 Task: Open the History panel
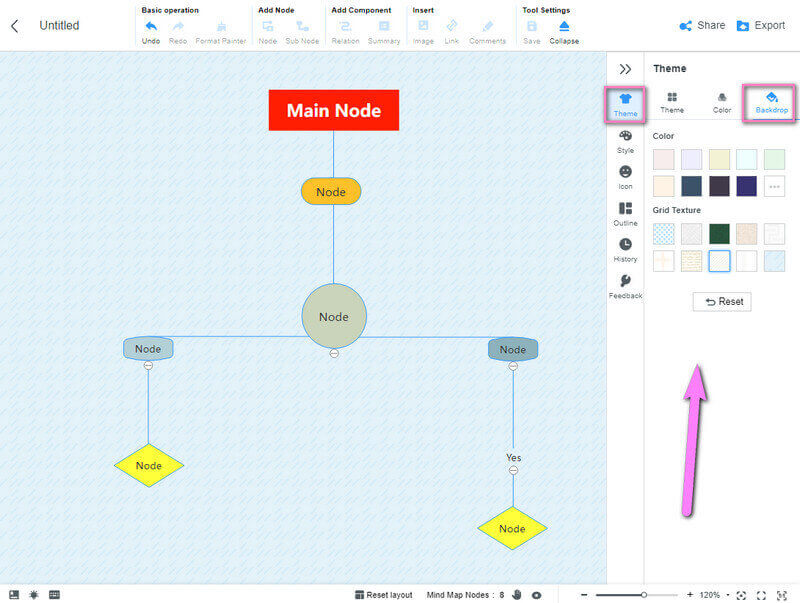(x=625, y=244)
